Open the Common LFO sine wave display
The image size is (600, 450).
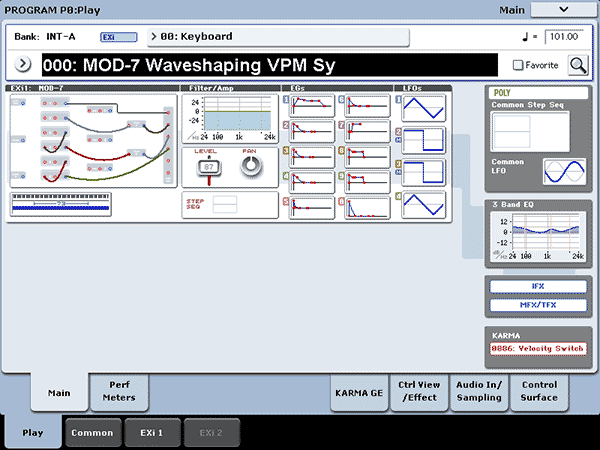point(563,170)
